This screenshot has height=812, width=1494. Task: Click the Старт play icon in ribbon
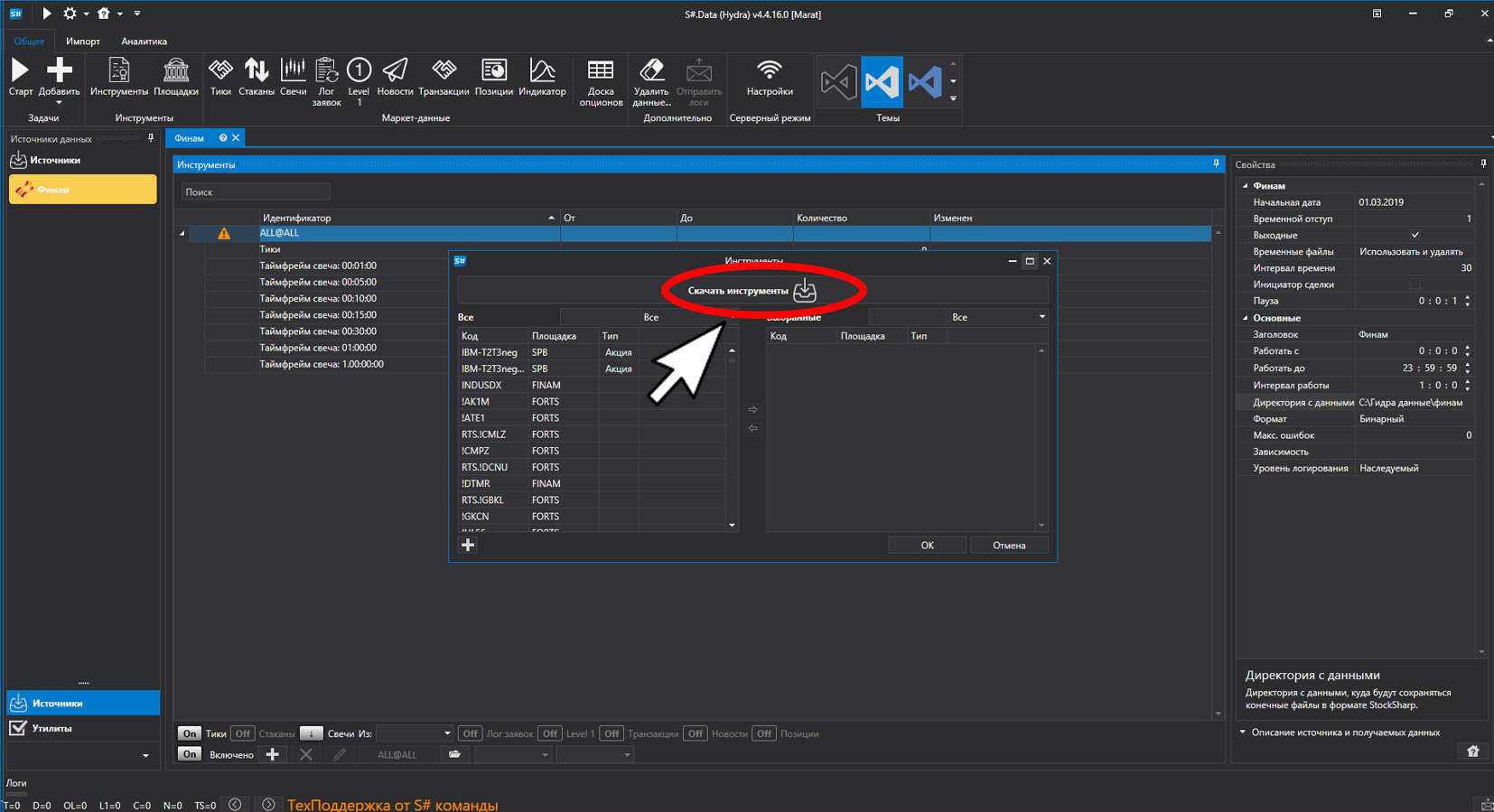point(20,70)
